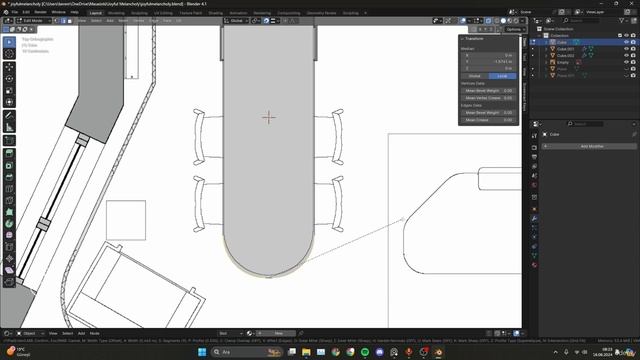Toggle viewport visibility of selected Cube
This screenshot has height=360, width=640.
(x=627, y=42)
